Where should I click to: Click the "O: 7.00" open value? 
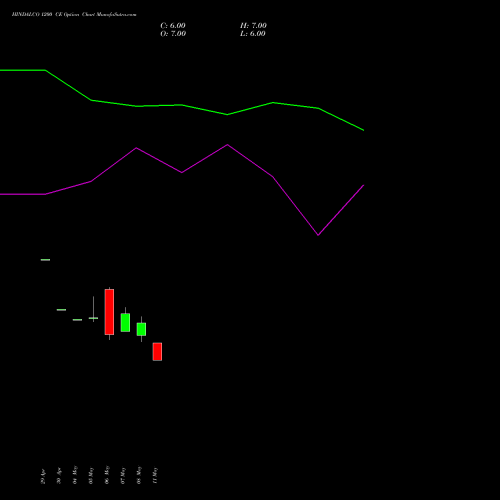pyautogui.click(x=173, y=34)
